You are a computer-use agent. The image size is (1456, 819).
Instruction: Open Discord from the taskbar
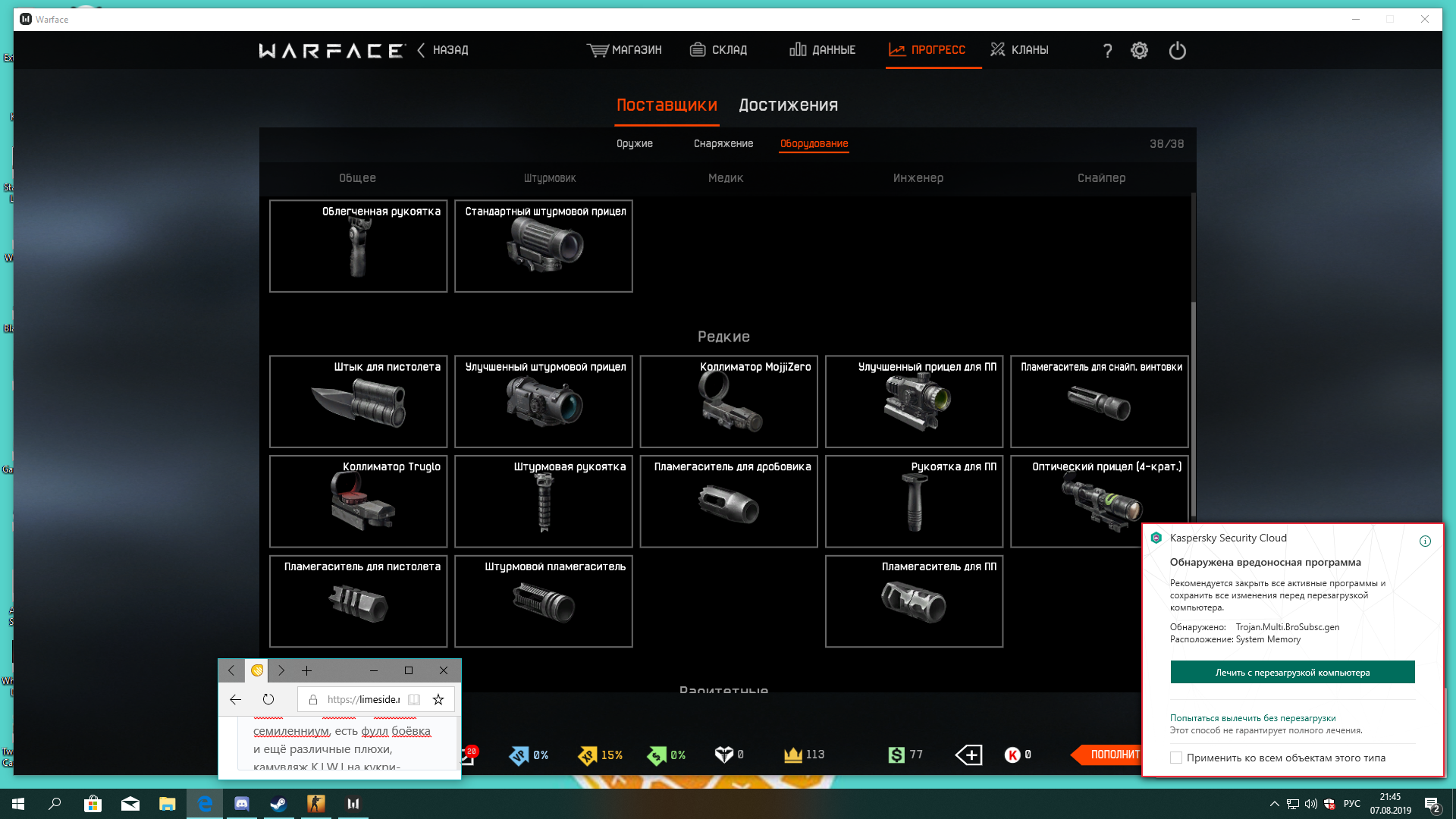pos(242,804)
